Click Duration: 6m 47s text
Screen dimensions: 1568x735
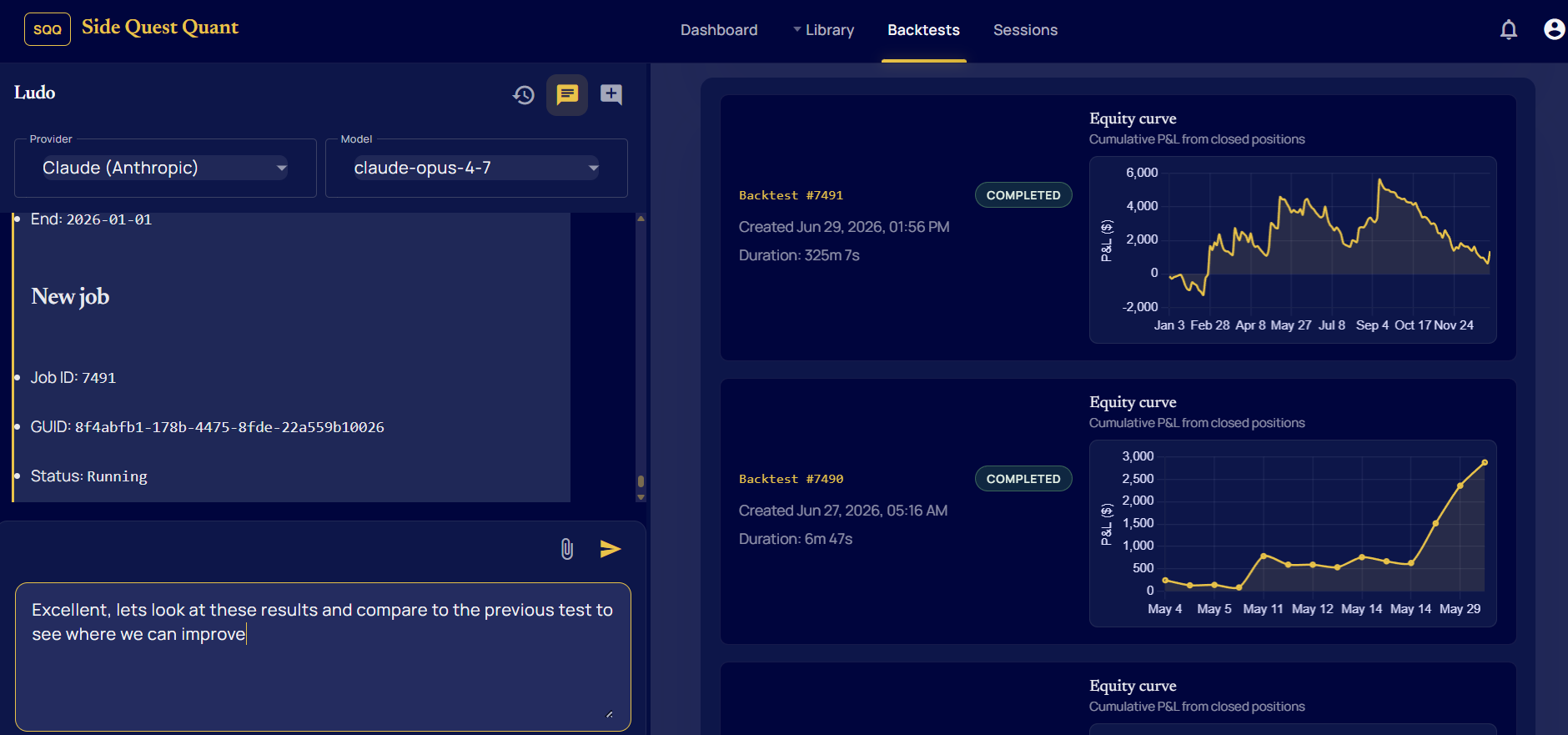pos(796,539)
